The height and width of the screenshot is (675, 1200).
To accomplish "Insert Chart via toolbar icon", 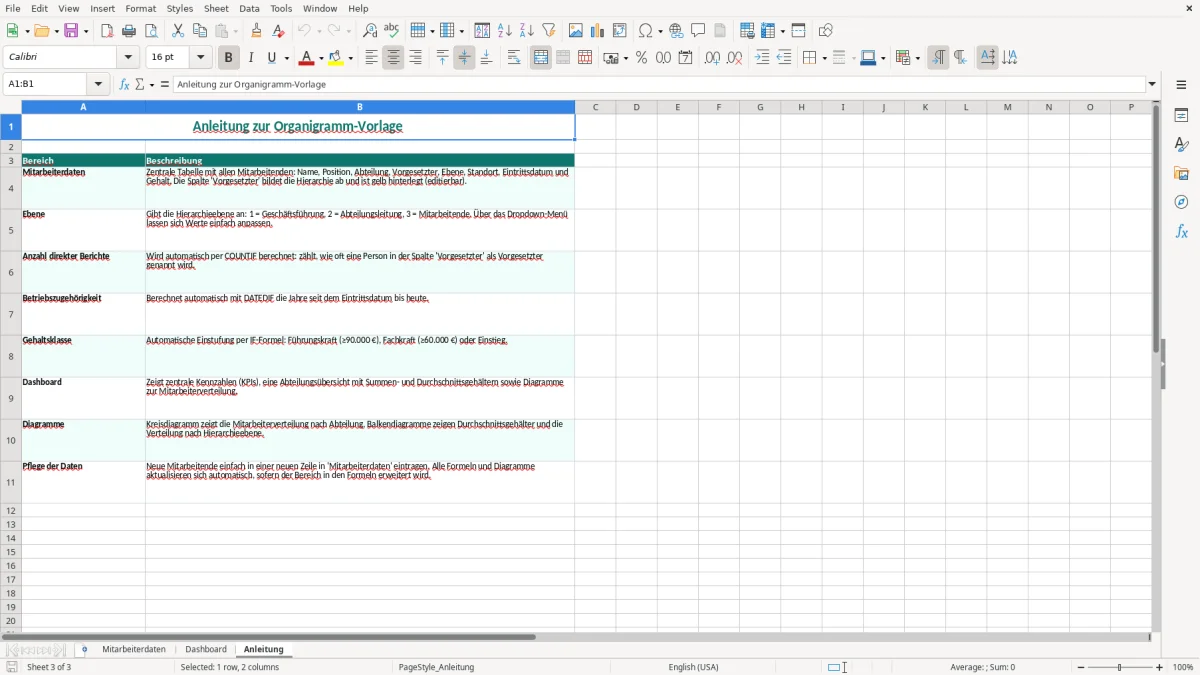I will [x=598, y=31].
